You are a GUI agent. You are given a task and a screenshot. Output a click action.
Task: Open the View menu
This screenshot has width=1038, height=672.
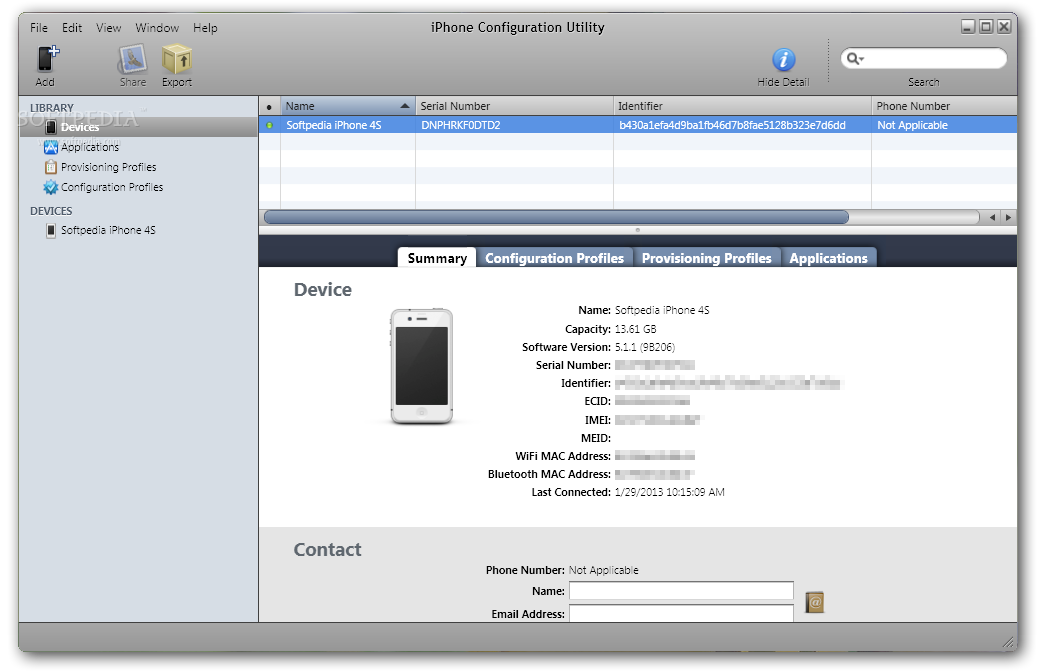tap(109, 28)
